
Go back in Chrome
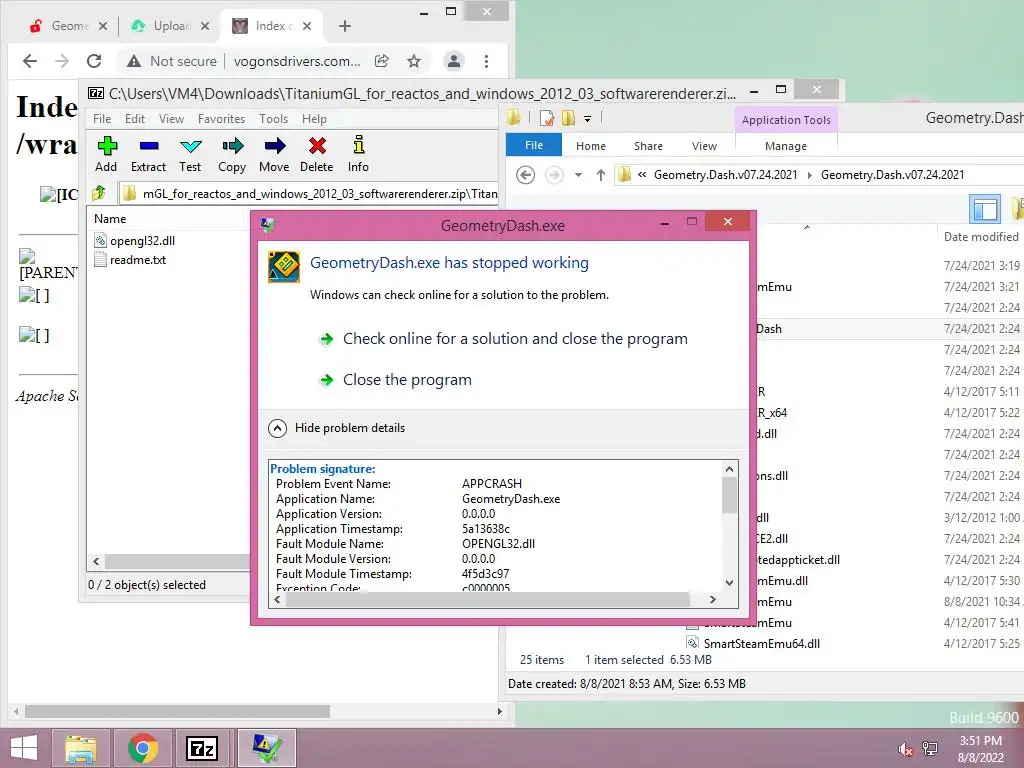tap(30, 61)
